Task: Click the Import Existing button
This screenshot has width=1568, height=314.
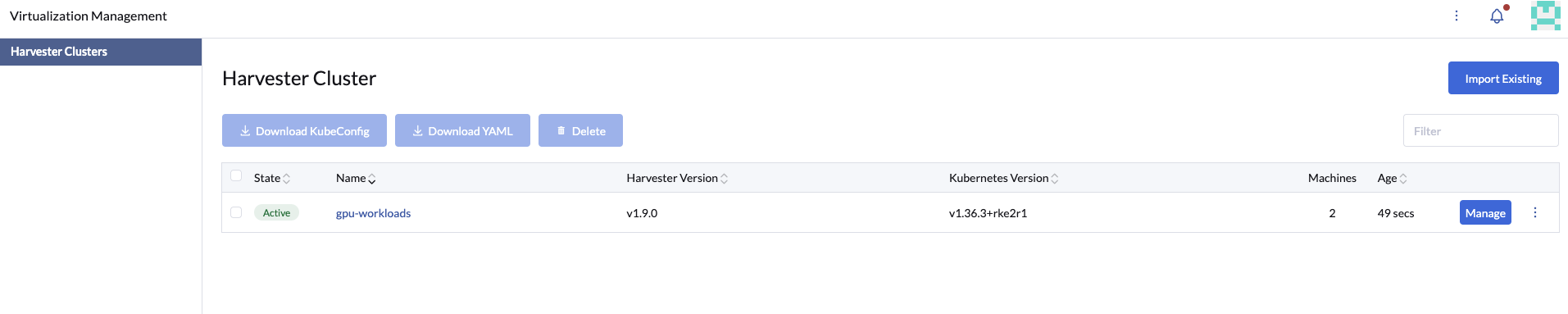Action: pos(1503,78)
